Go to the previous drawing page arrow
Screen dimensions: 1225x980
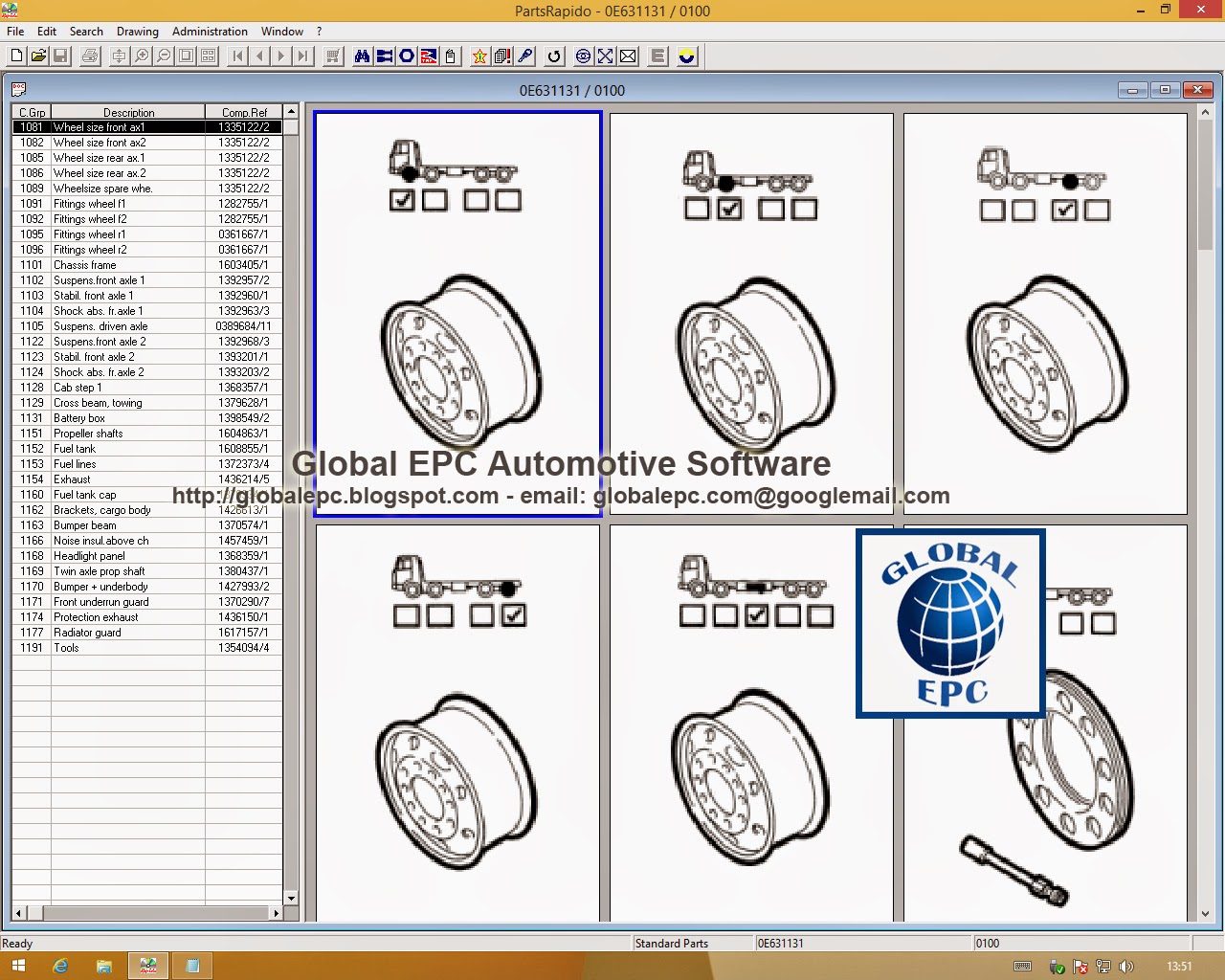click(x=259, y=56)
